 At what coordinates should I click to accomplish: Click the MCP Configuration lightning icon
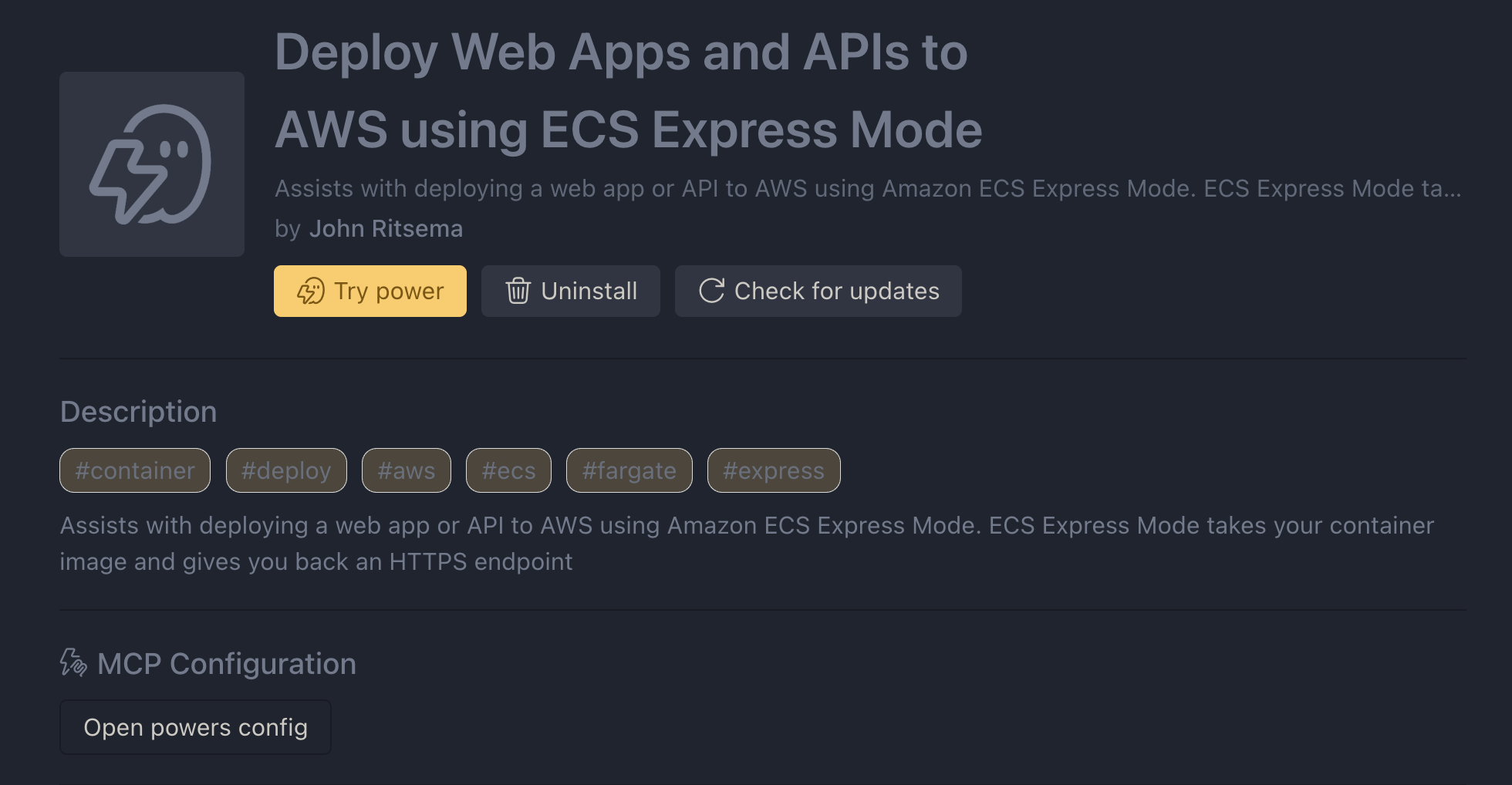point(73,663)
